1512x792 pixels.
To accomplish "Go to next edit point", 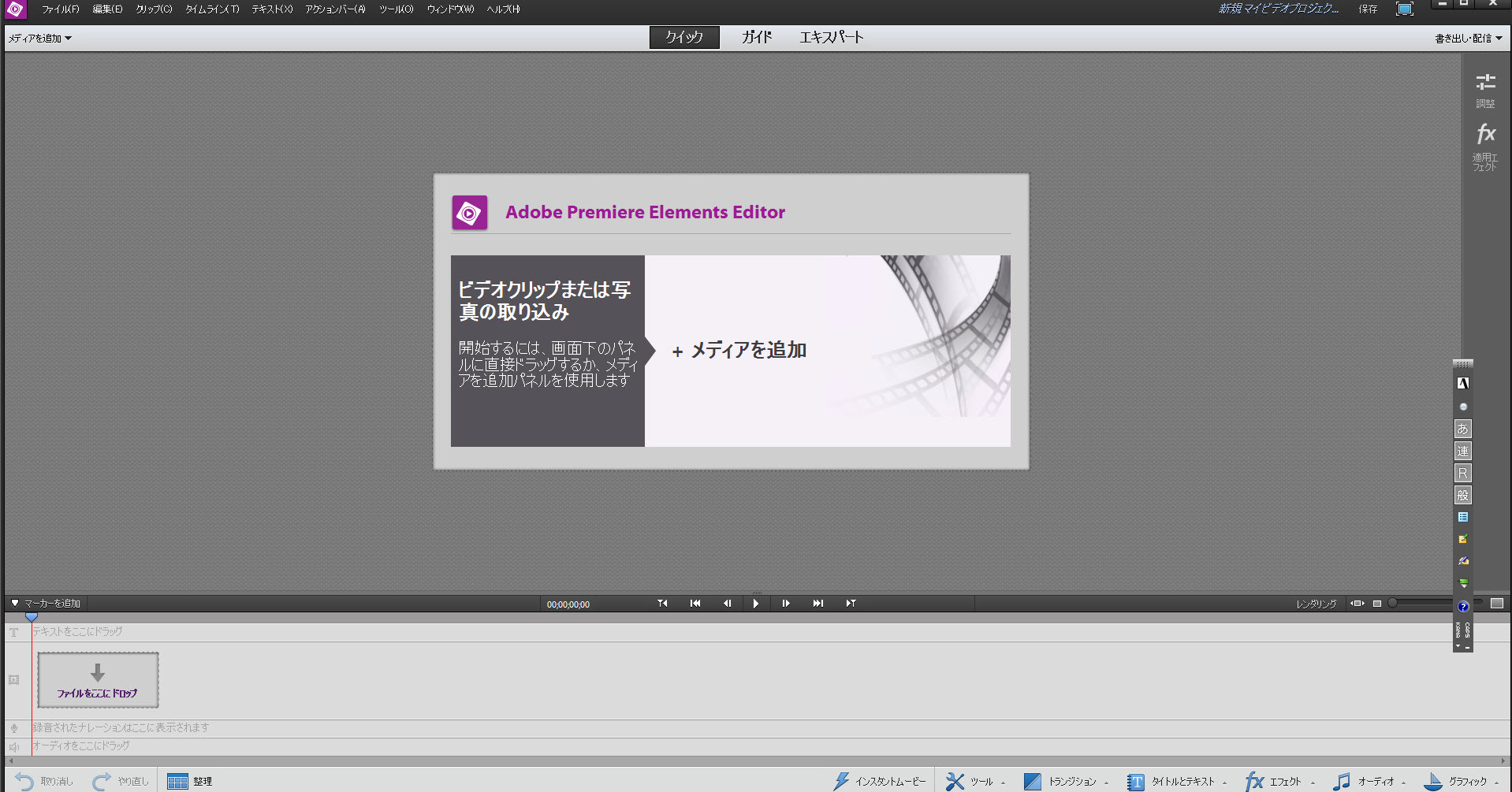I will point(818,604).
